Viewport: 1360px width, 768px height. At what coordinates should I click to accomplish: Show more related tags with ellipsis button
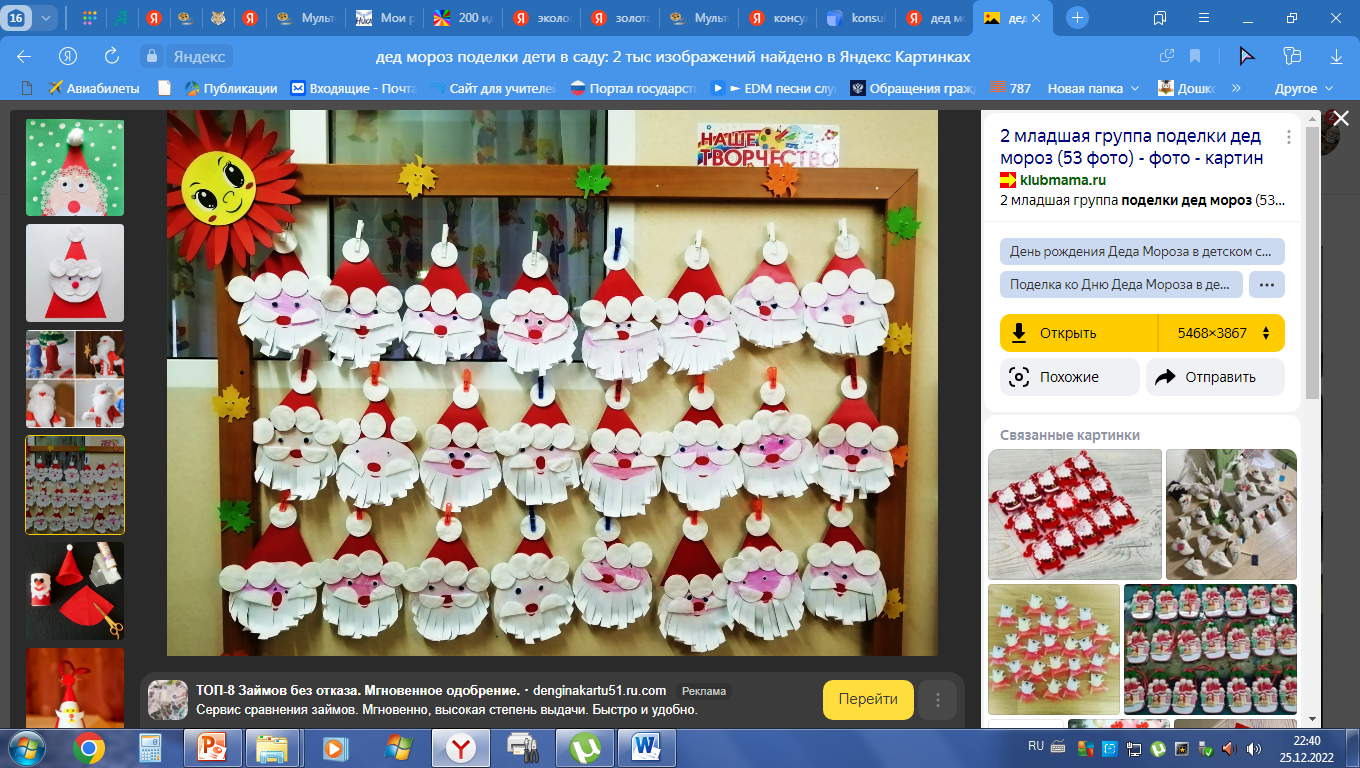coord(1266,284)
